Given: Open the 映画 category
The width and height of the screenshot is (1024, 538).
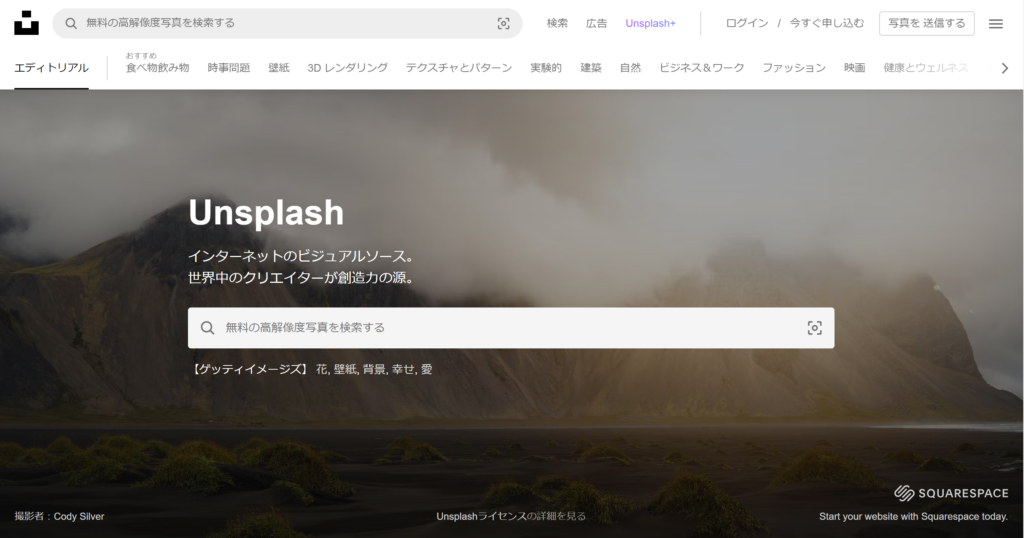Looking at the screenshot, I should [x=854, y=68].
